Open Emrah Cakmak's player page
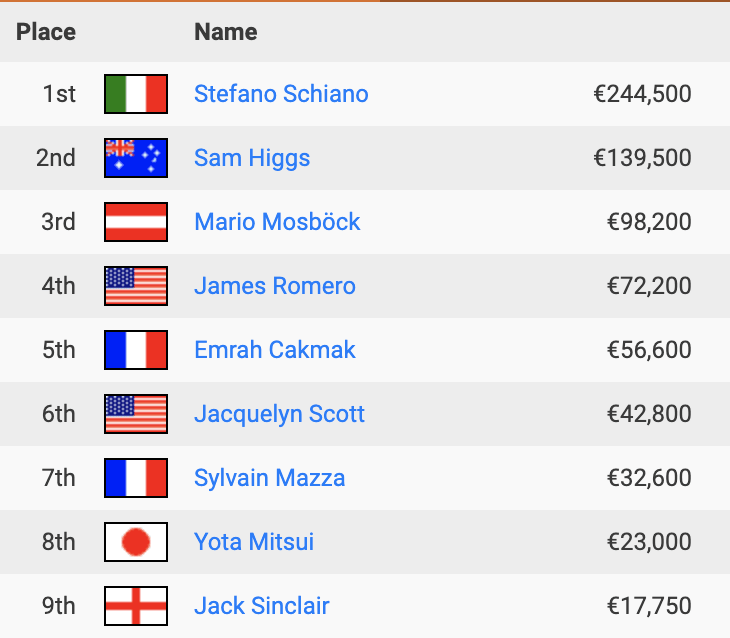730x638 pixels. pyautogui.click(x=275, y=350)
